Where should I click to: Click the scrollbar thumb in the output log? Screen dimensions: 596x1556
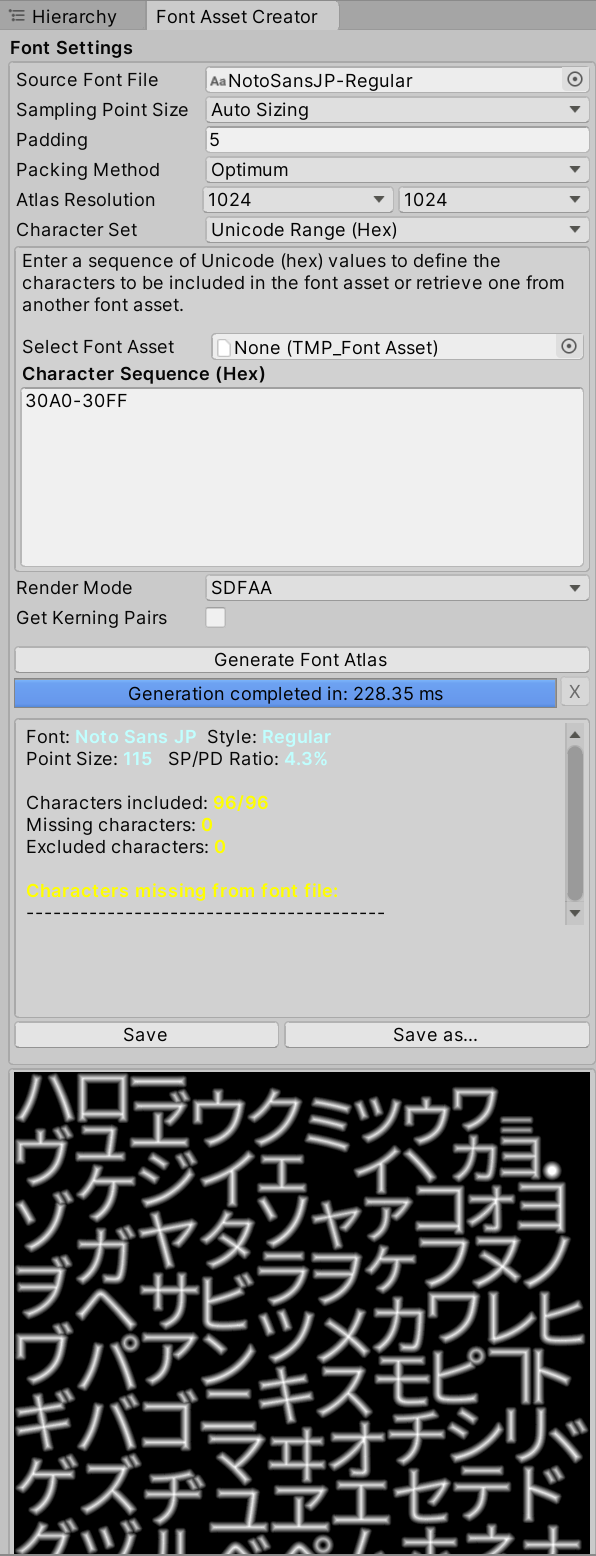pyautogui.click(x=574, y=823)
